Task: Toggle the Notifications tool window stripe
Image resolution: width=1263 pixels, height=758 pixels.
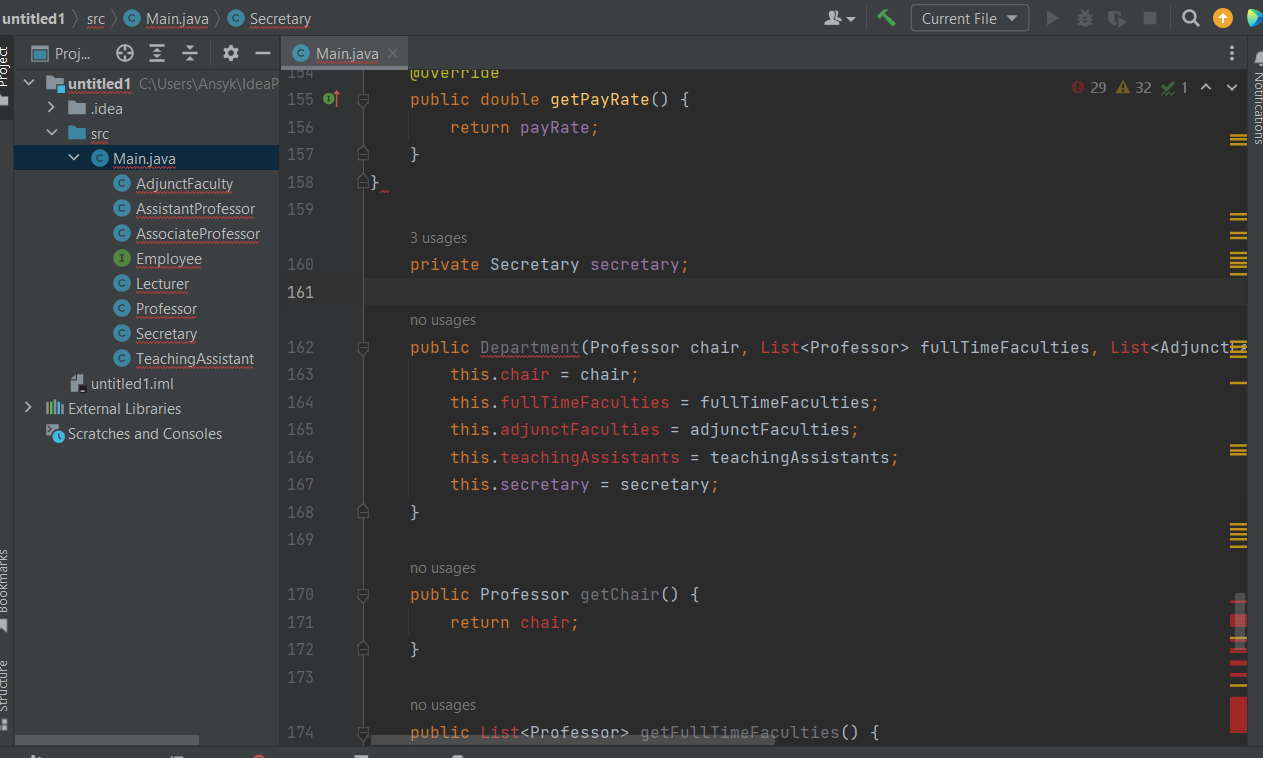Action: (x=1256, y=108)
